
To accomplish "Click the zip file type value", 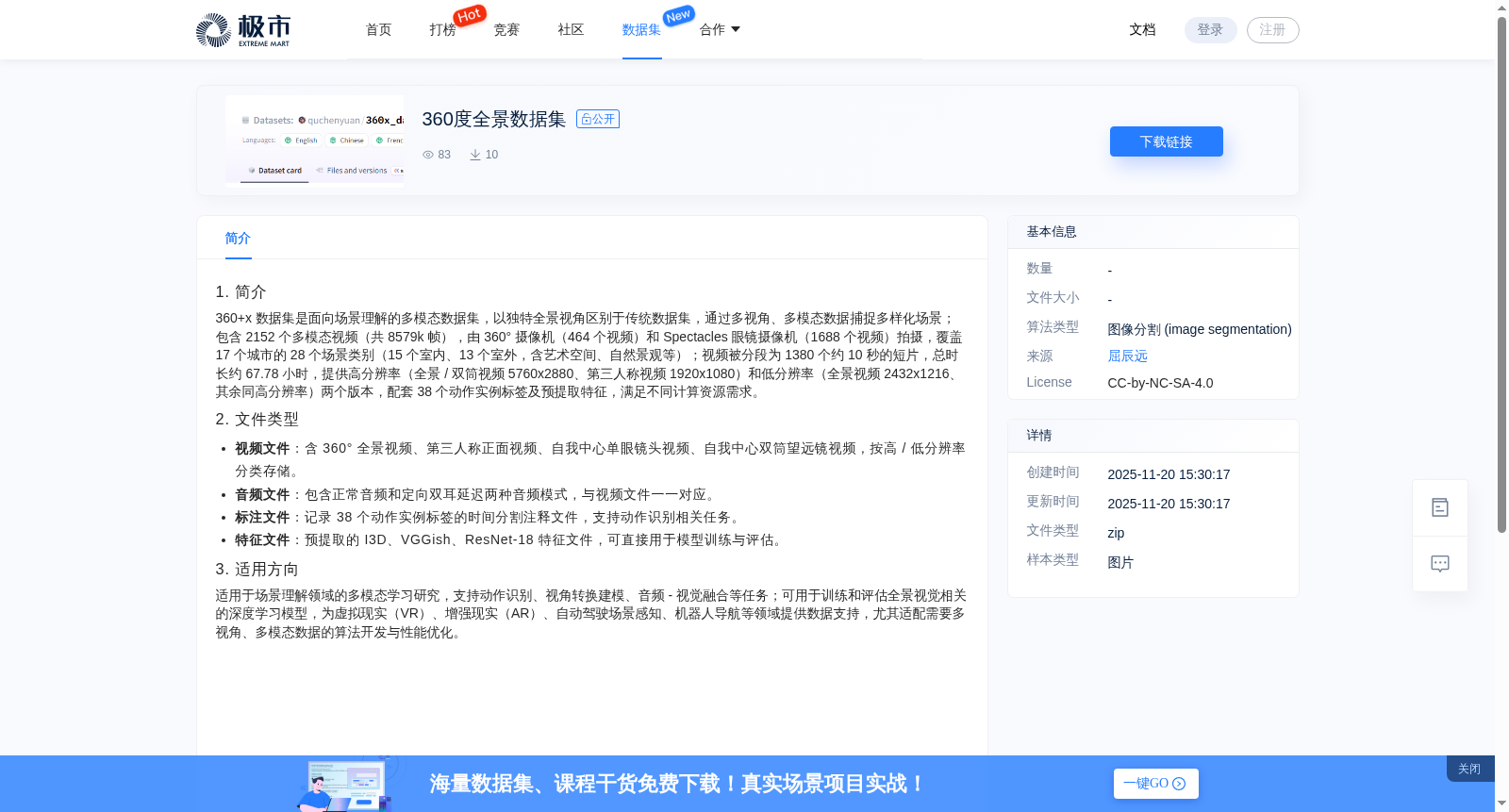I will tap(1116, 533).
